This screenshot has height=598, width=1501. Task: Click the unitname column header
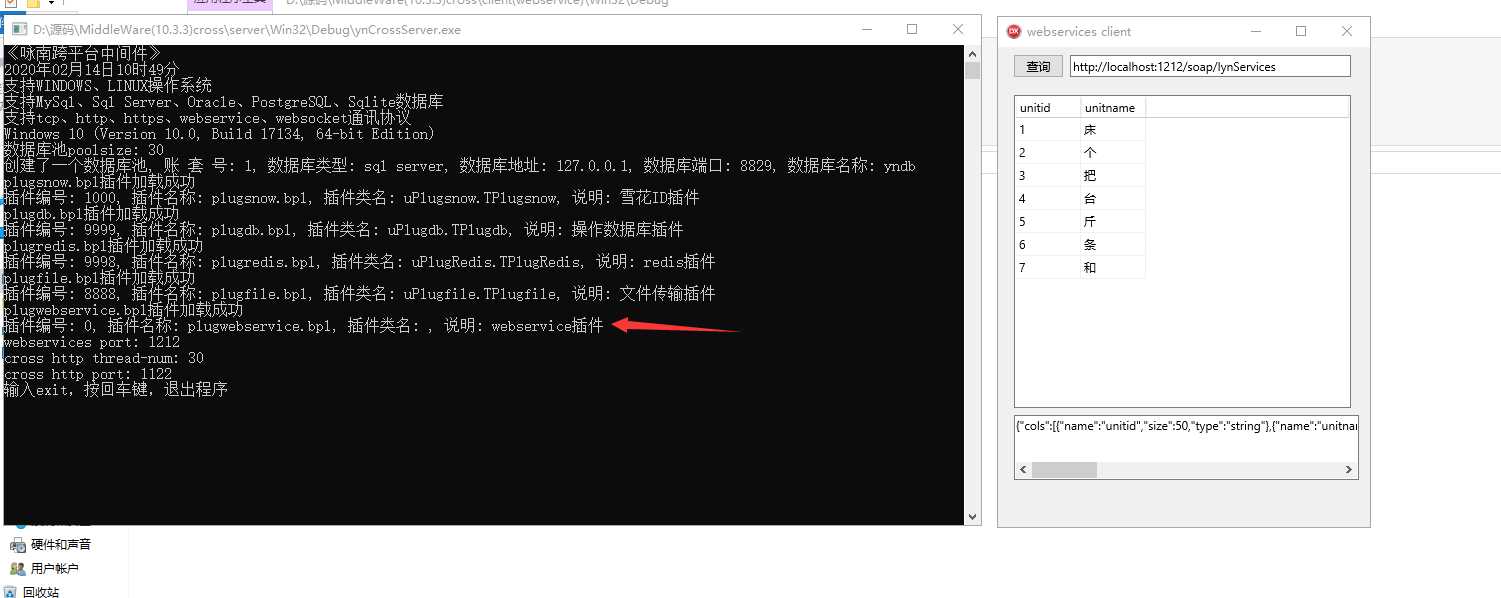(1112, 107)
